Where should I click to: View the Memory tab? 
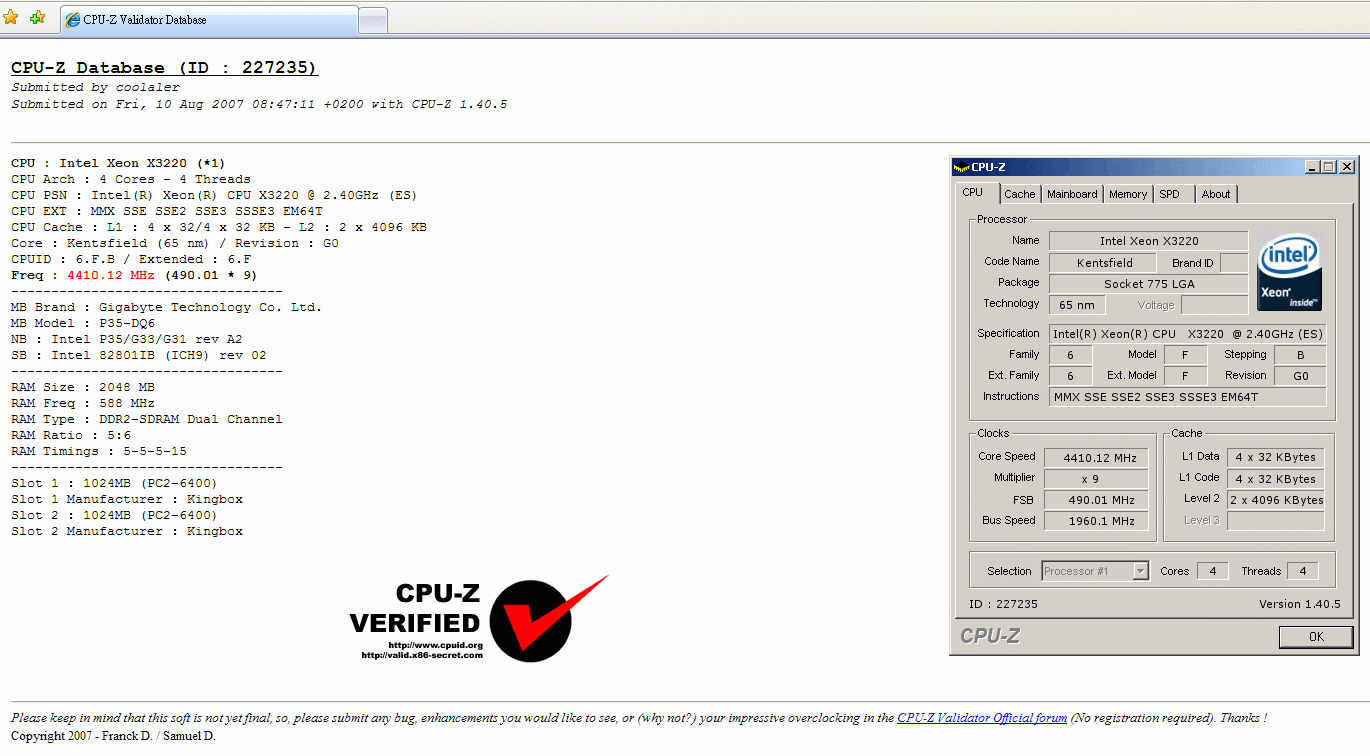1127,193
